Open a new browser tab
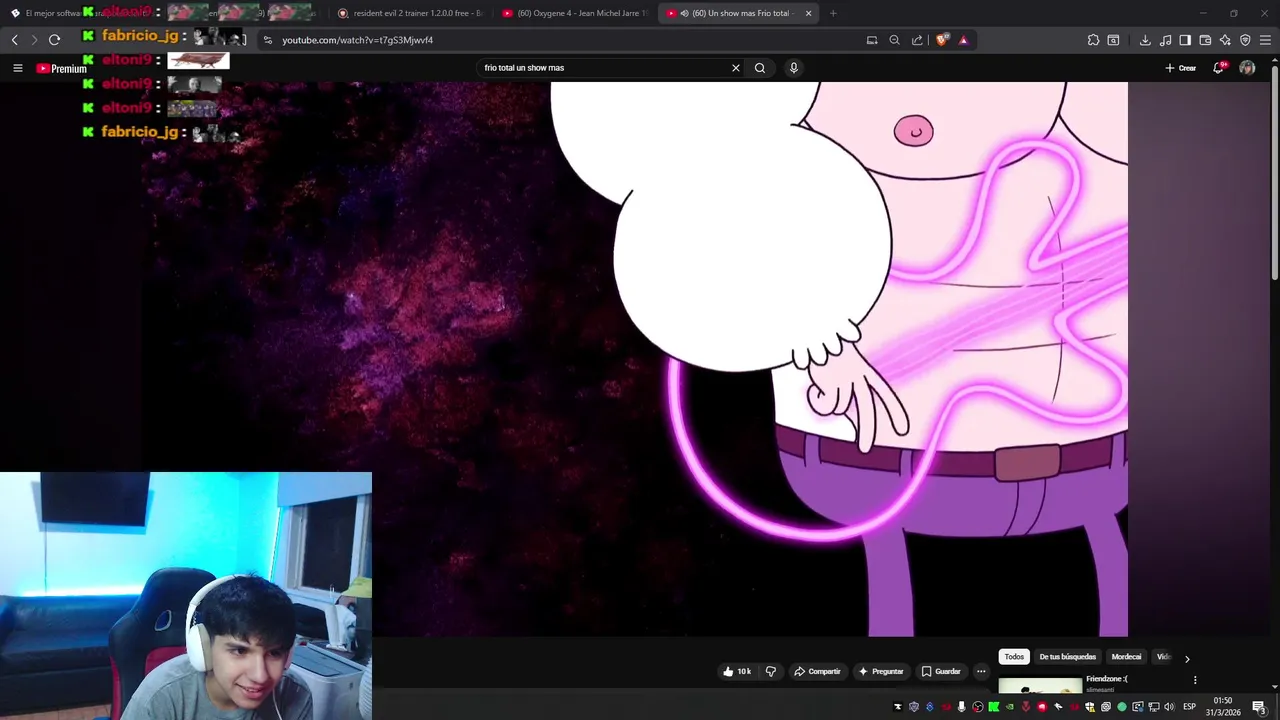This screenshot has width=1280, height=720. point(833,13)
